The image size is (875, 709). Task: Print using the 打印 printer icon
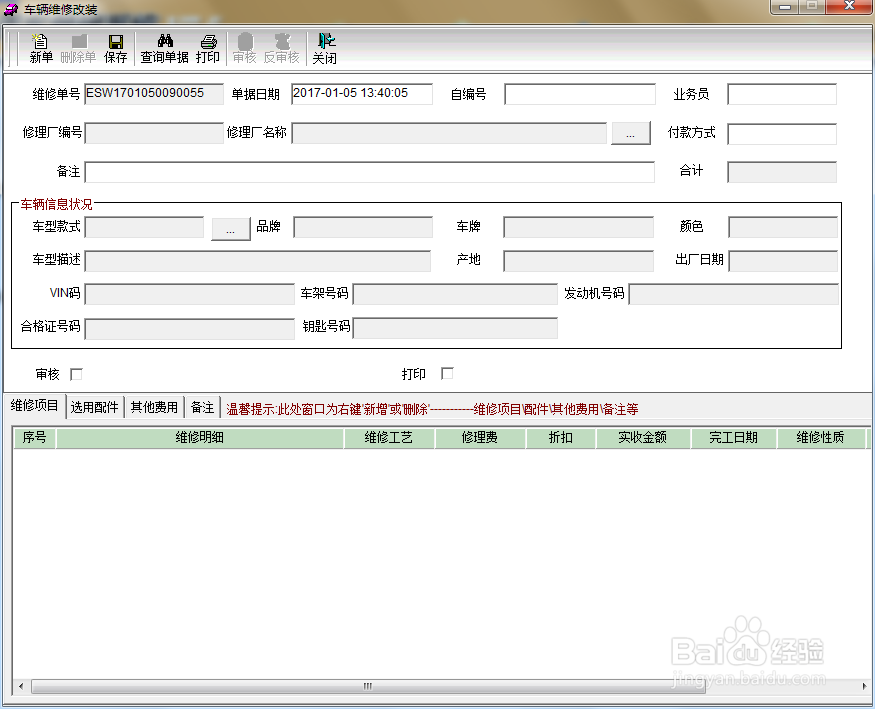(x=208, y=49)
